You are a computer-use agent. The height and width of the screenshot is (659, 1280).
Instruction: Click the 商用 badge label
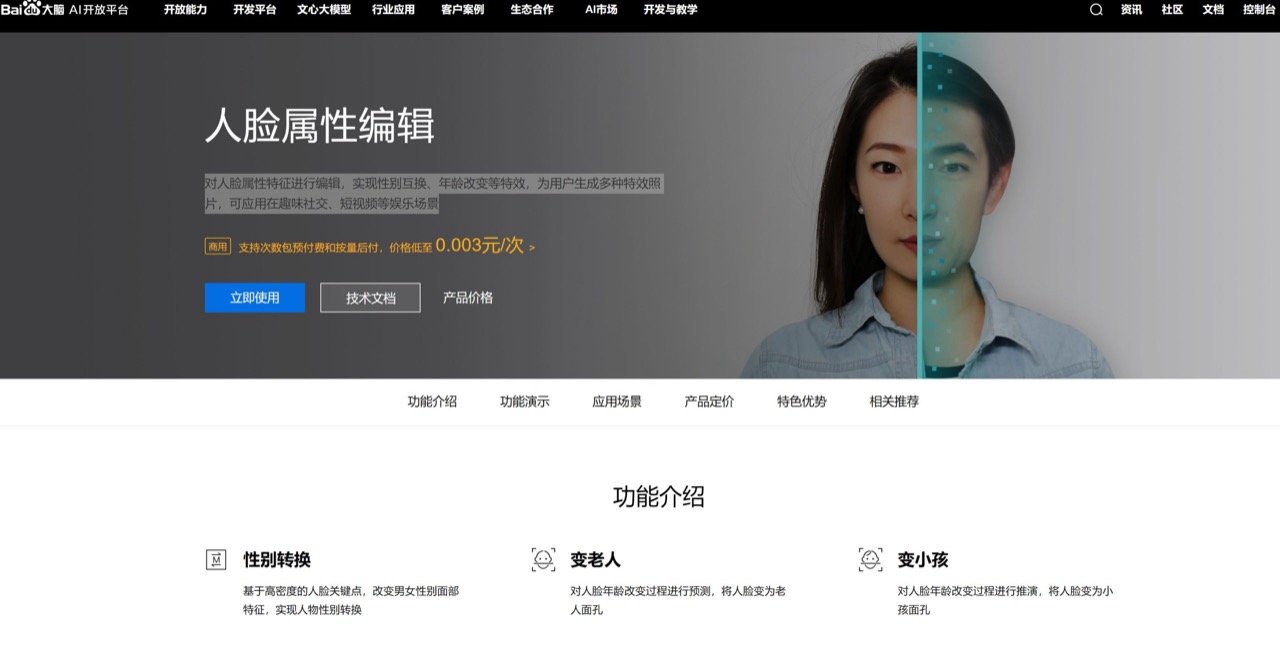218,246
